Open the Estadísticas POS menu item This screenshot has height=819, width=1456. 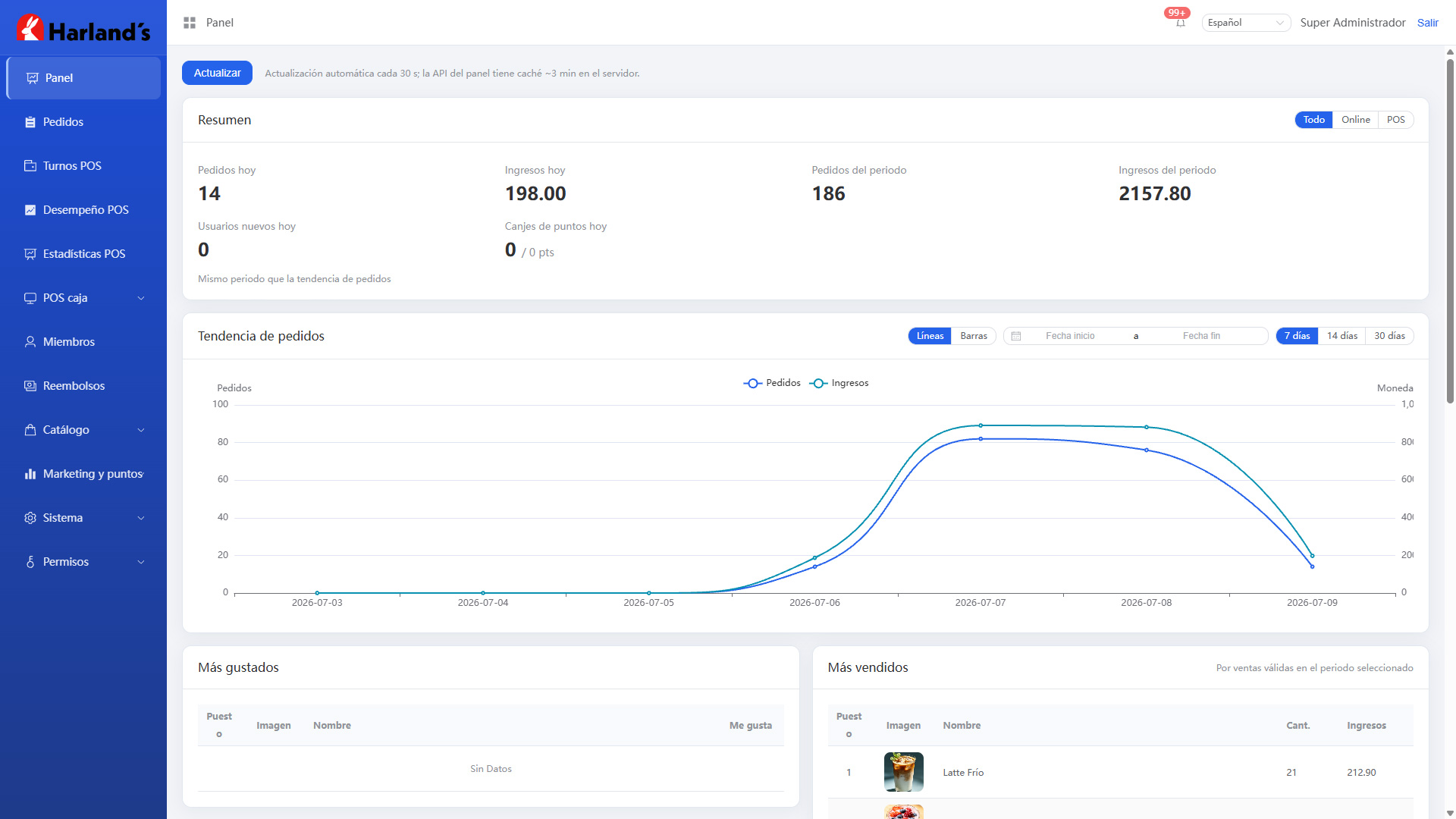[x=83, y=254]
